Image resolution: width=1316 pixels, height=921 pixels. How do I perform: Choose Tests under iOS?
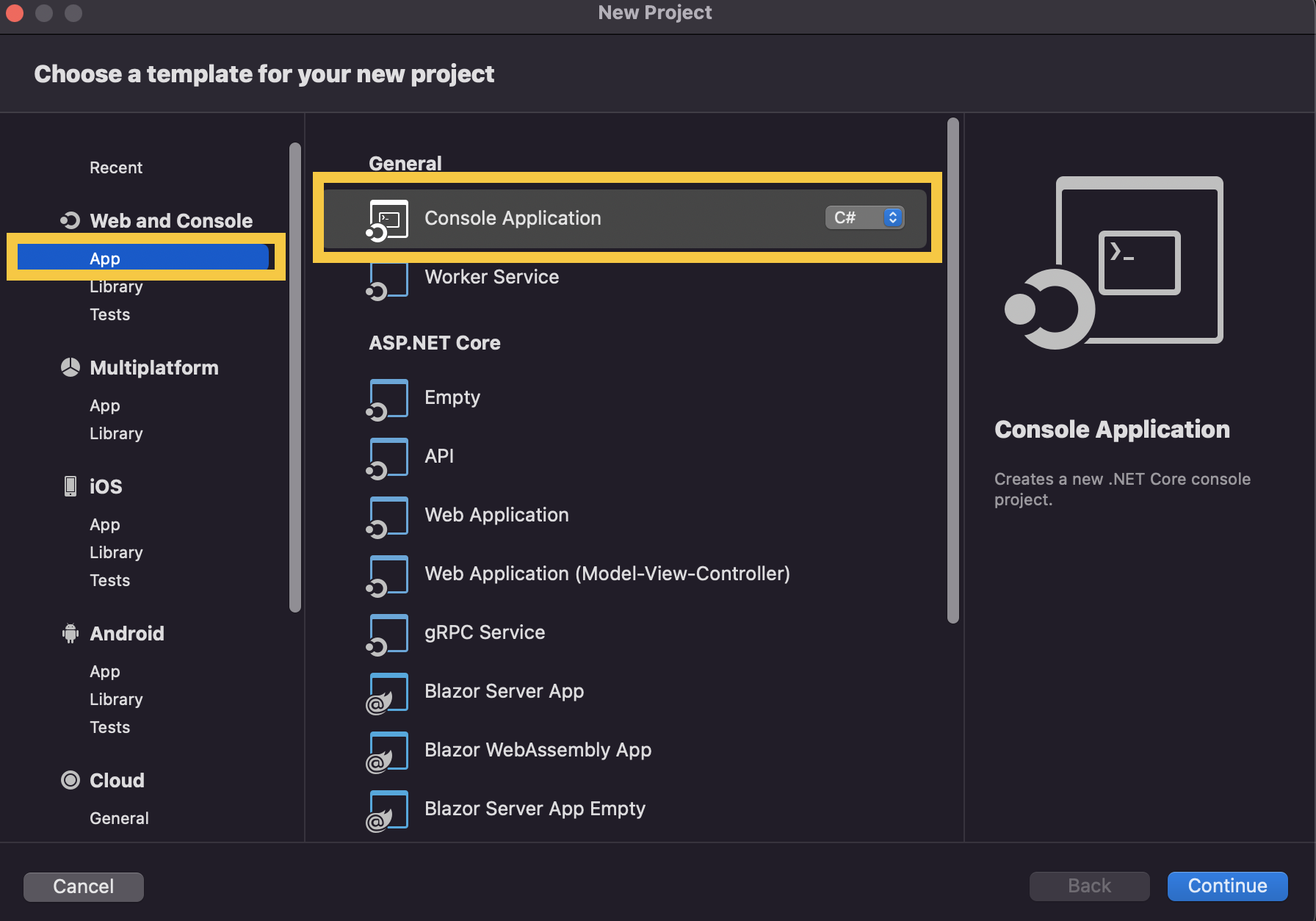[109, 580]
